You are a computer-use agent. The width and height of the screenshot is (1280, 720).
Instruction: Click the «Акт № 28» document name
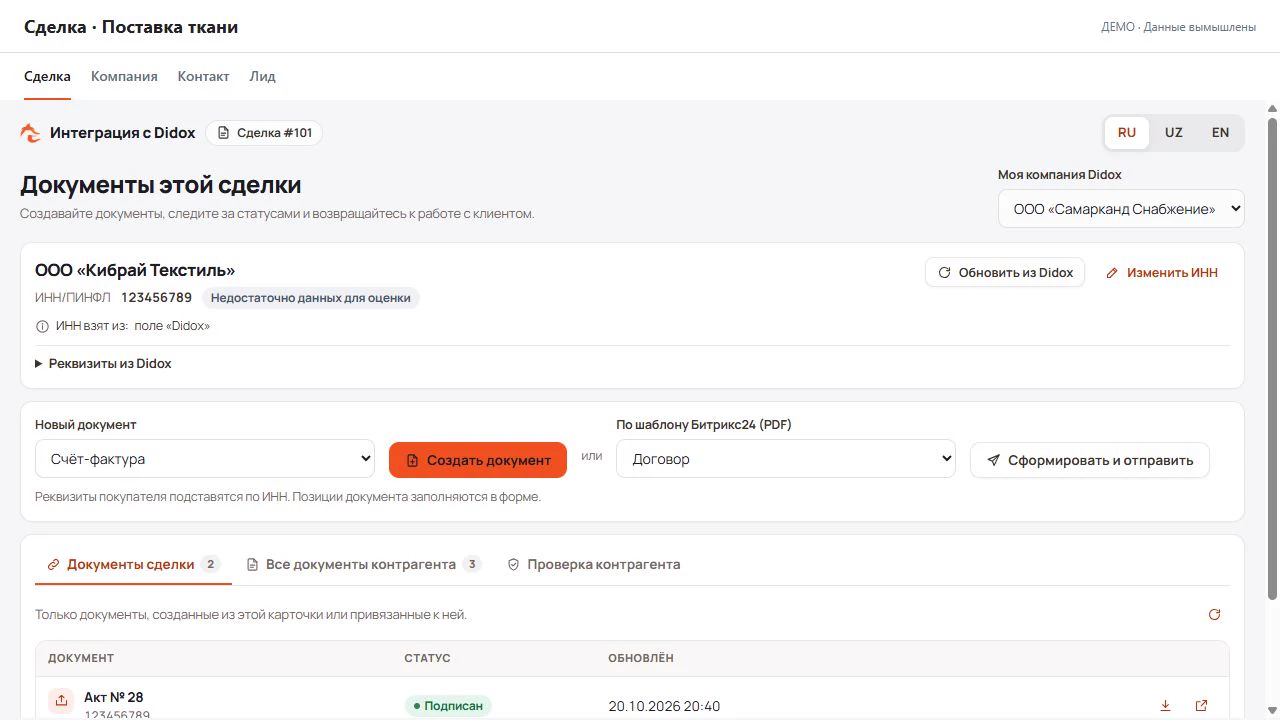click(x=114, y=697)
